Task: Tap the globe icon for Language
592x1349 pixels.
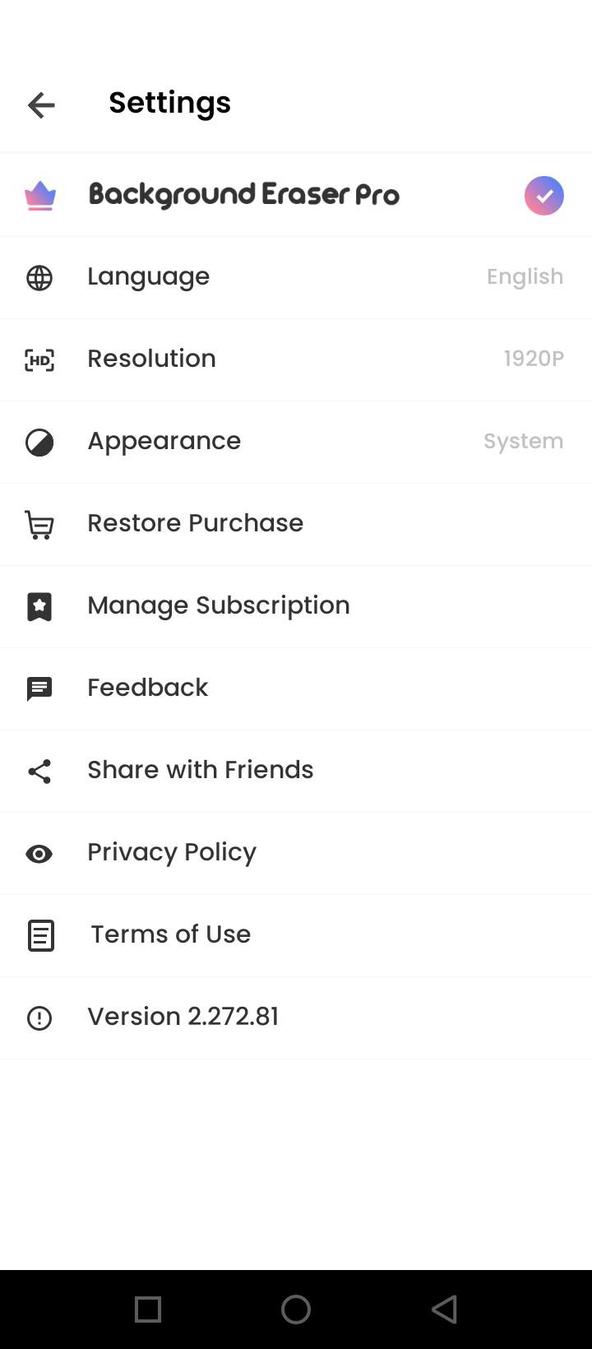Action: click(x=39, y=278)
